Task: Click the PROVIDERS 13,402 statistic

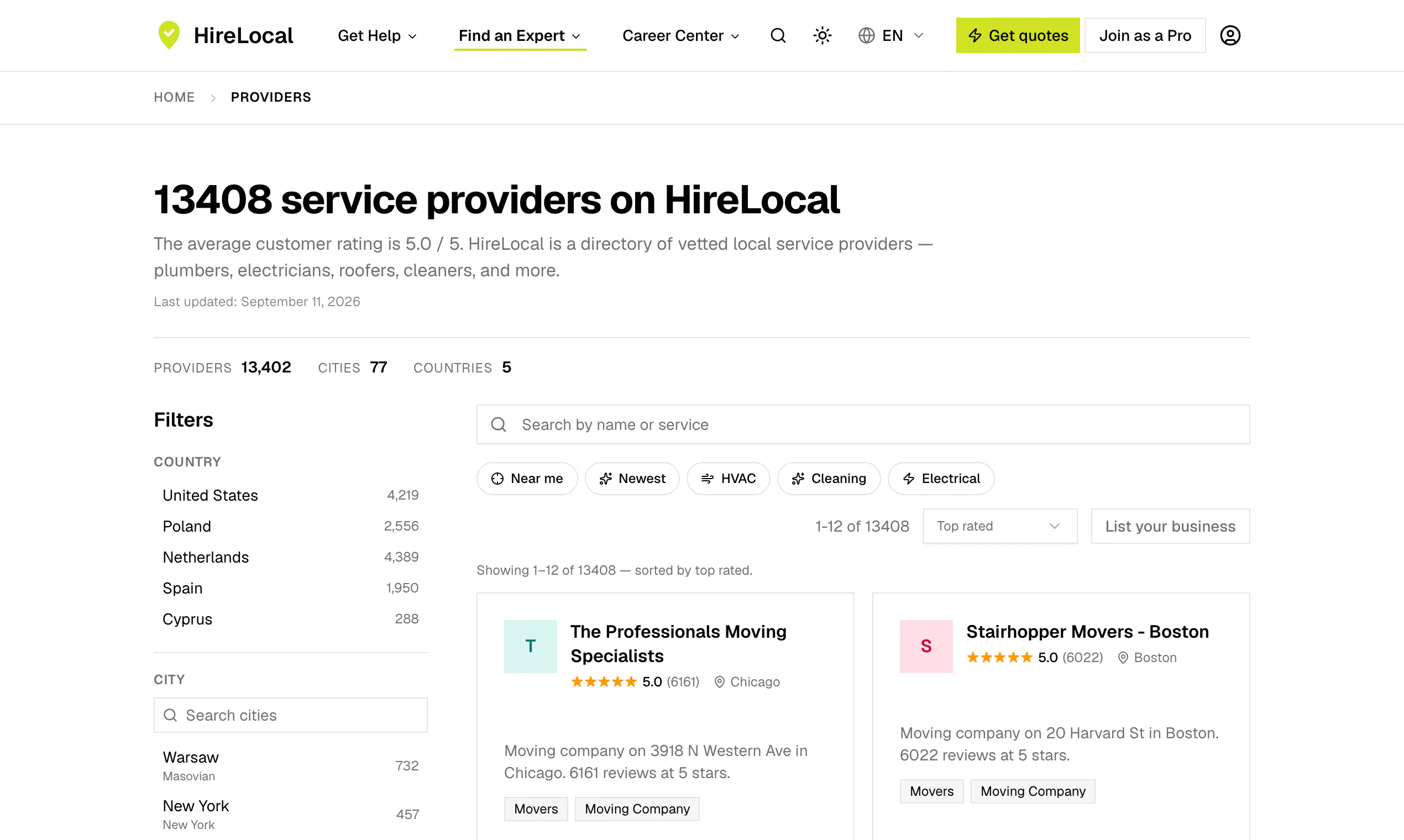Action: (x=222, y=368)
